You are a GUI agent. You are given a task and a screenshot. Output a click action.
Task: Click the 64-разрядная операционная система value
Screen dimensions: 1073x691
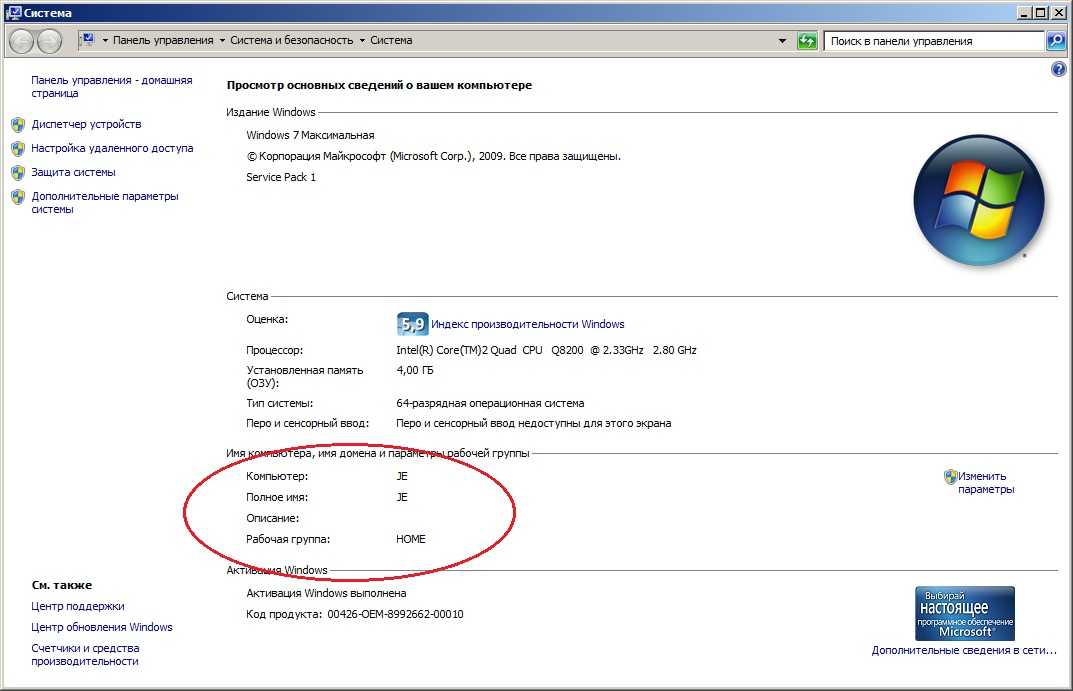coord(490,403)
